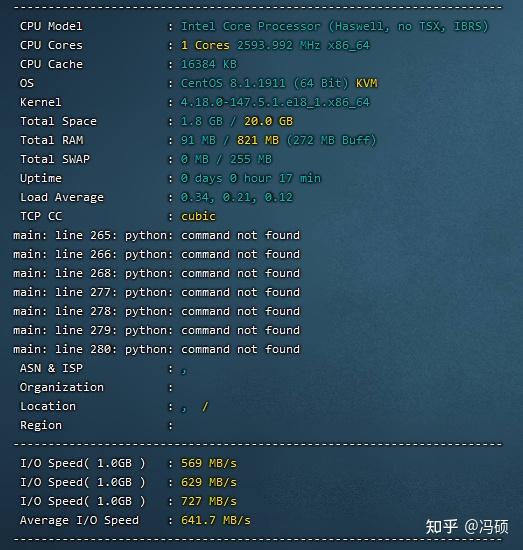The image size is (523, 550).
Task: Select the '629 MB/s' I/O speed
Action: 209,482
